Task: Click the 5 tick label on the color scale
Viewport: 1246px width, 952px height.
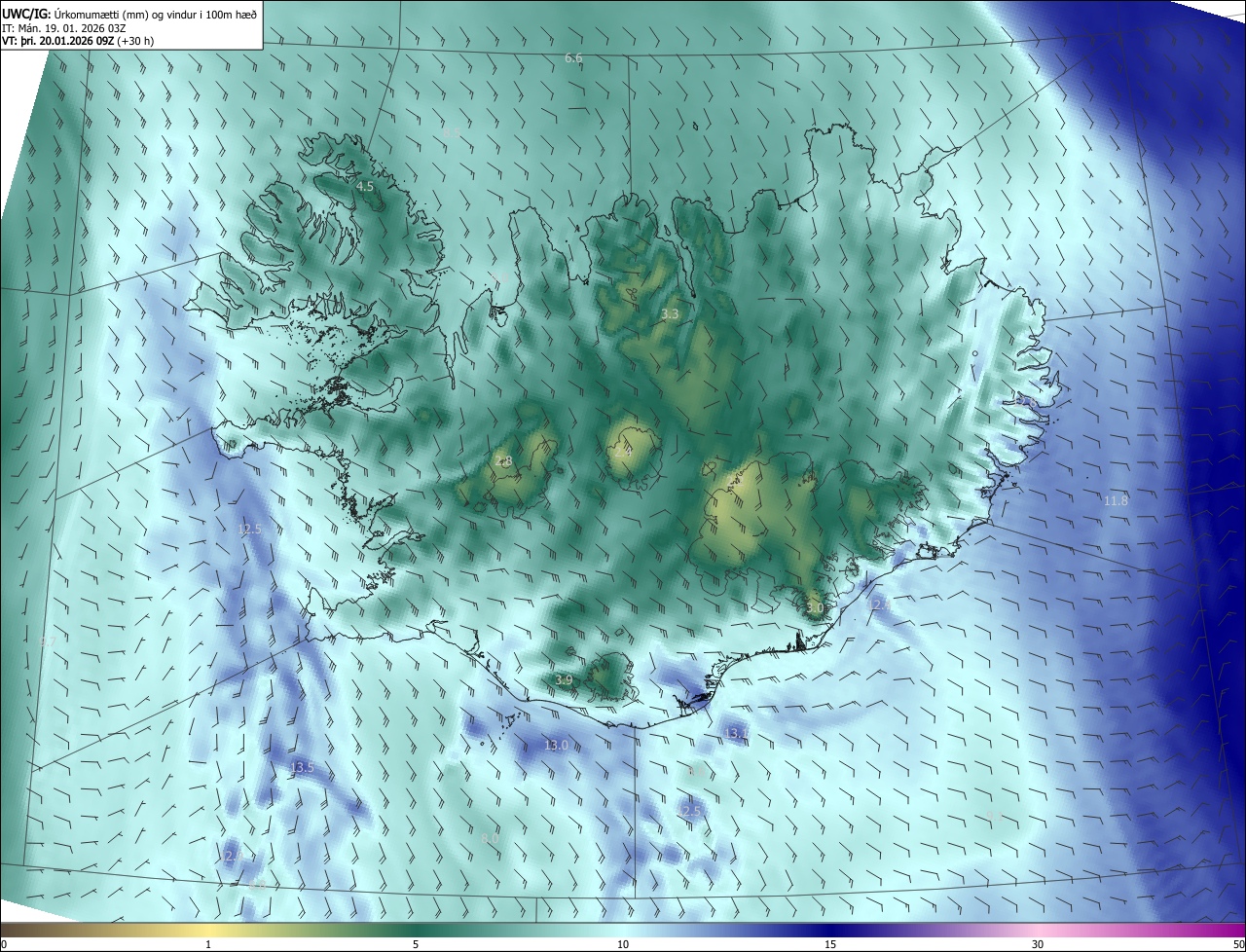Action: (x=416, y=944)
